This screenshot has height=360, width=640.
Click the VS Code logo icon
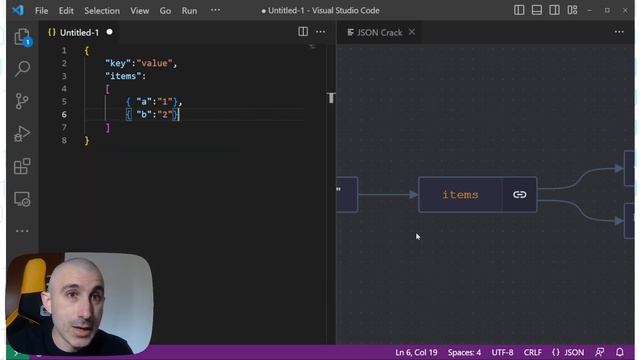click(x=18, y=10)
